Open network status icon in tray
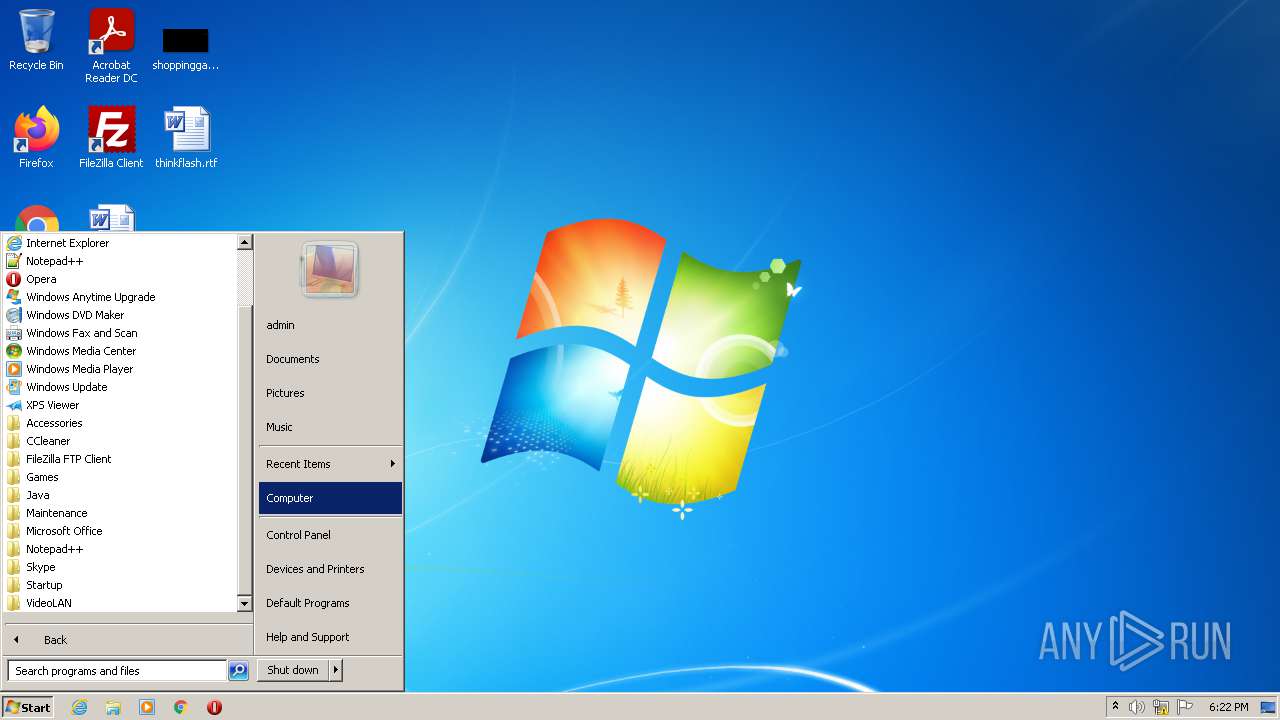The width and height of the screenshot is (1280, 720). [1161, 707]
